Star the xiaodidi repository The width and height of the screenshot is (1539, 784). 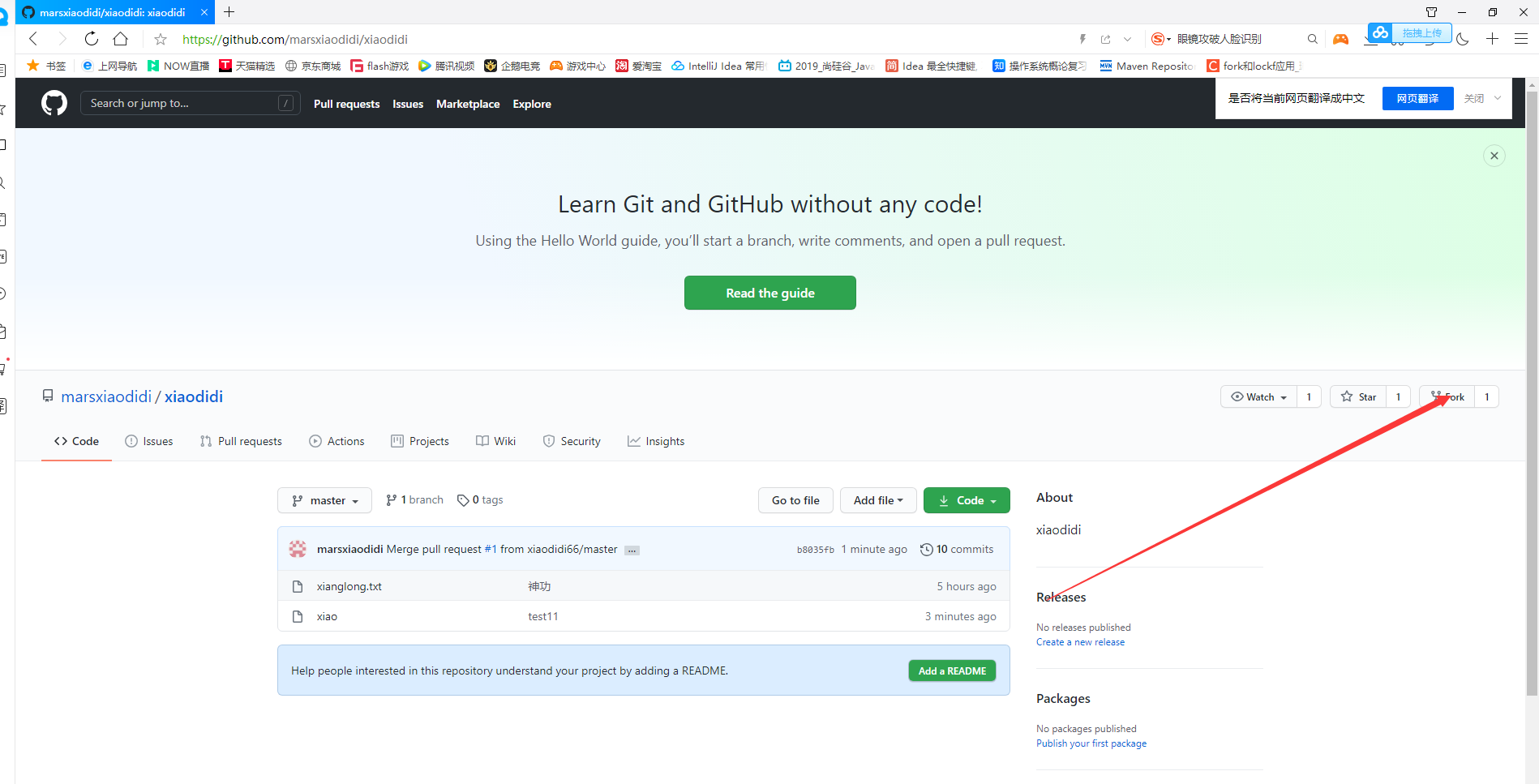(1359, 396)
